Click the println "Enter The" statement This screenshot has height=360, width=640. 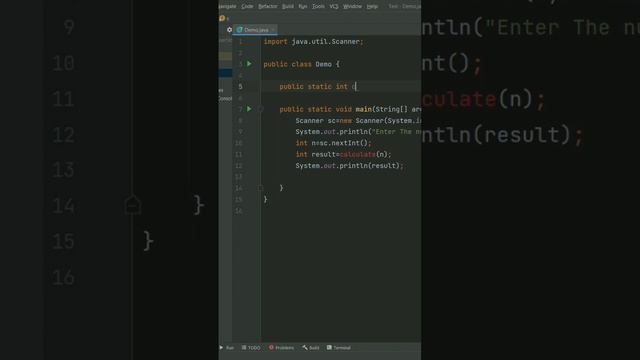coord(358,132)
